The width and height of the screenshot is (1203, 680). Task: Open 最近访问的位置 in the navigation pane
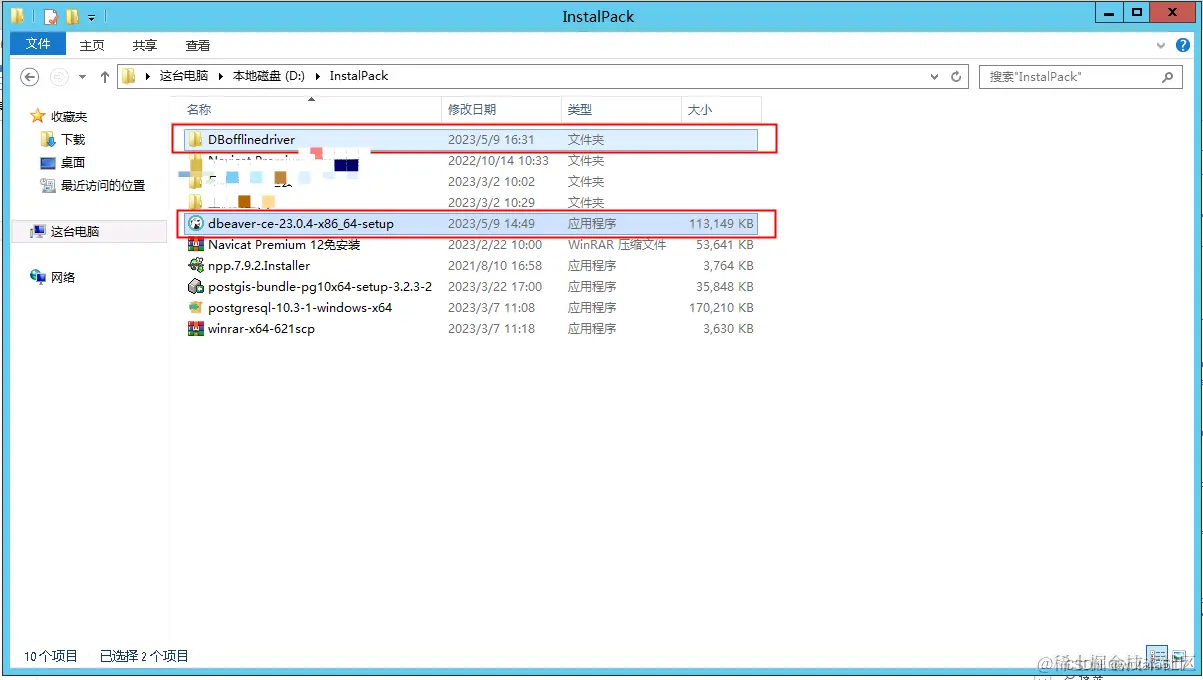103,185
